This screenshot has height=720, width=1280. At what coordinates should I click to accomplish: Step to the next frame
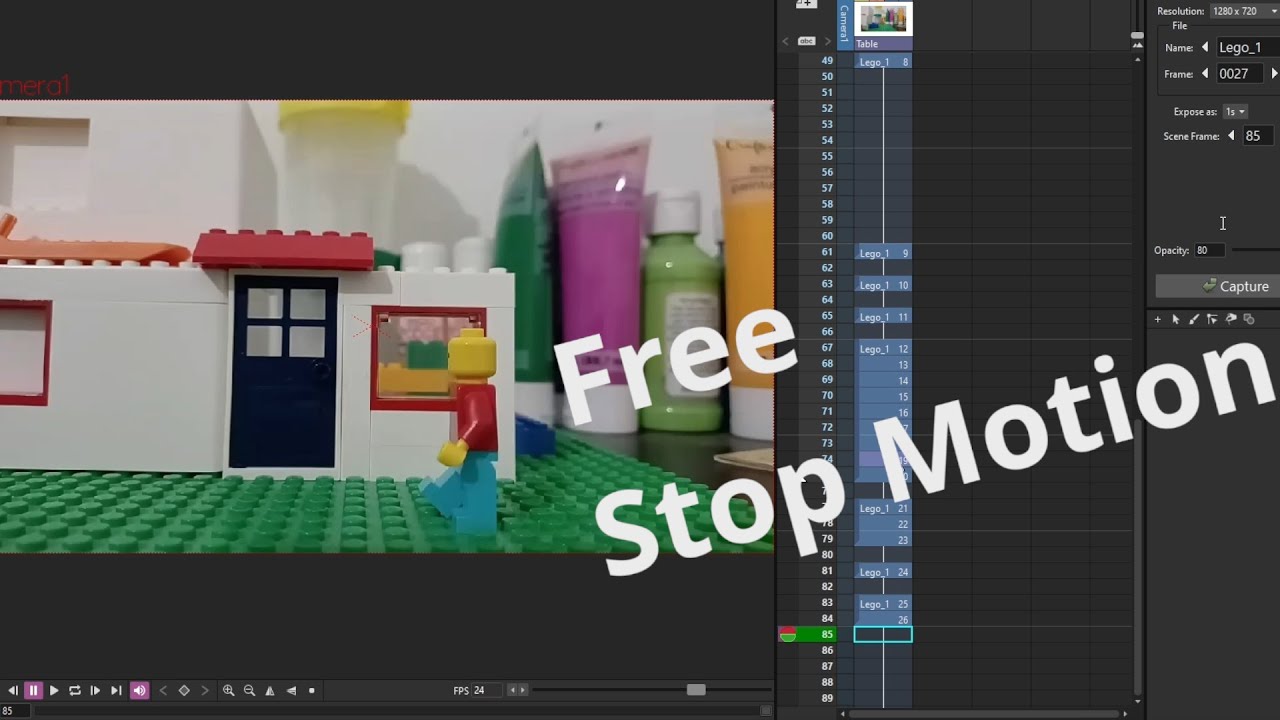(x=95, y=690)
